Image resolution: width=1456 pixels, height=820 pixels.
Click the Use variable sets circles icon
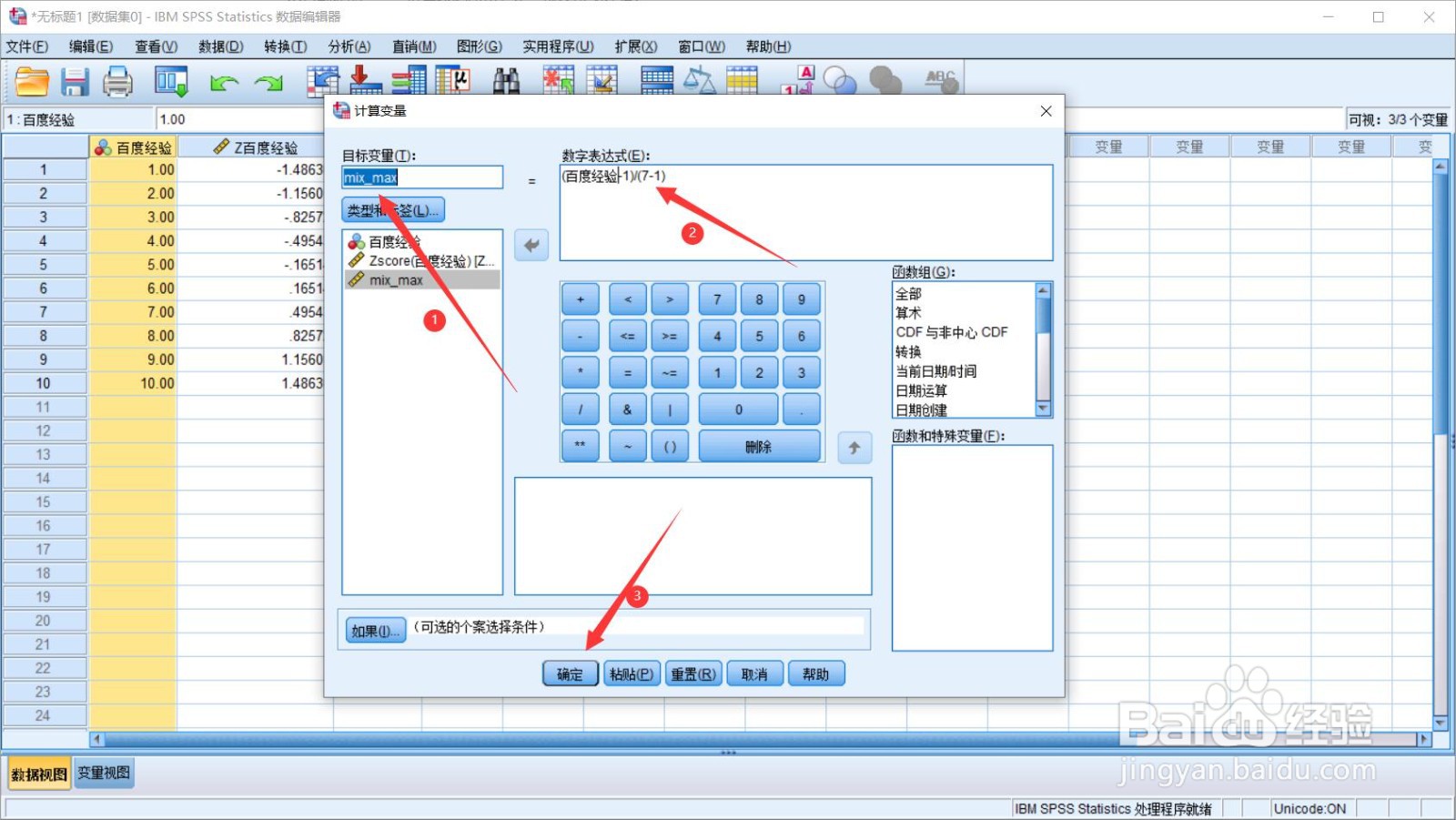(840, 82)
